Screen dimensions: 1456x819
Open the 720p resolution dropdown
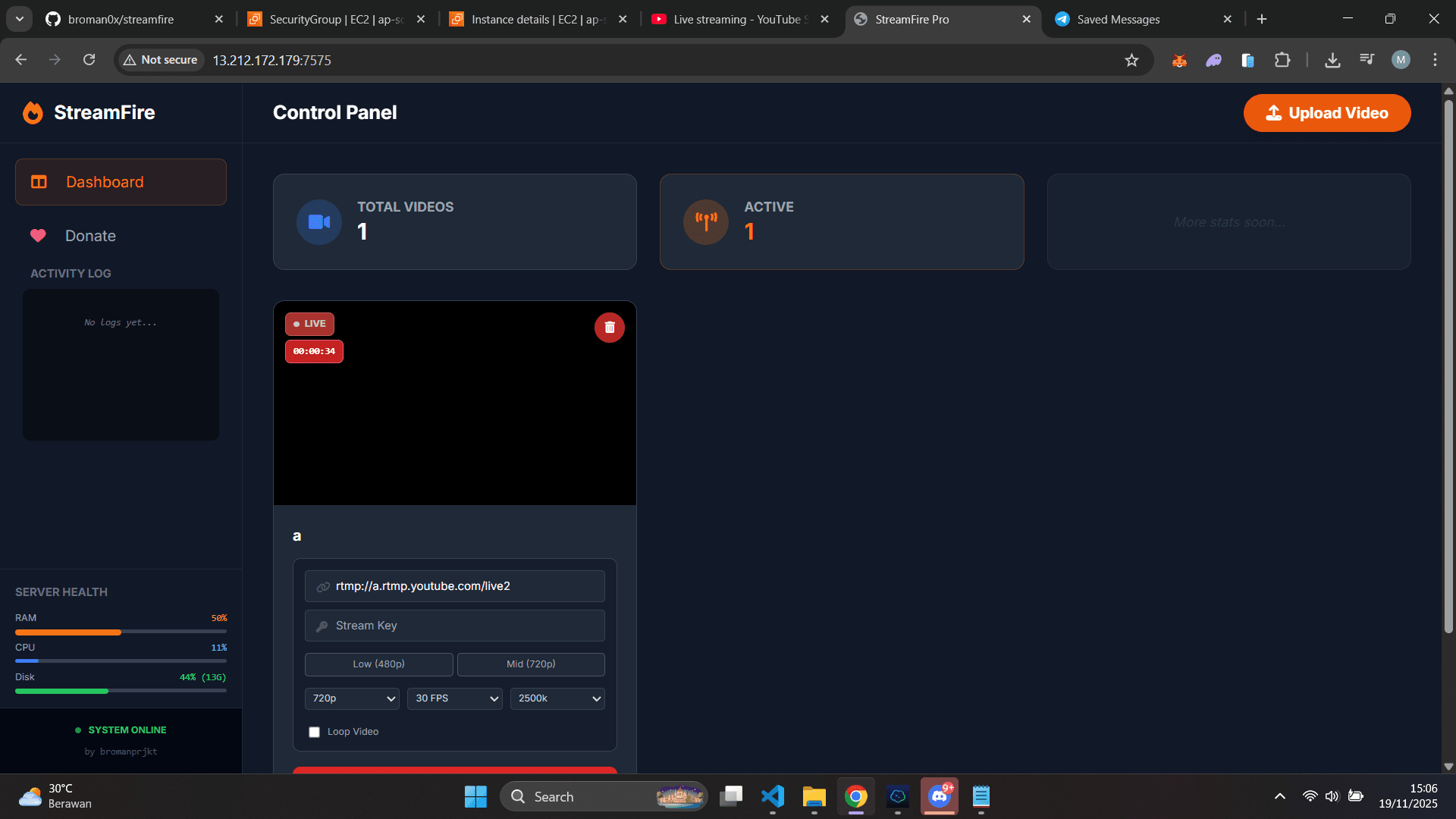coord(351,698)
